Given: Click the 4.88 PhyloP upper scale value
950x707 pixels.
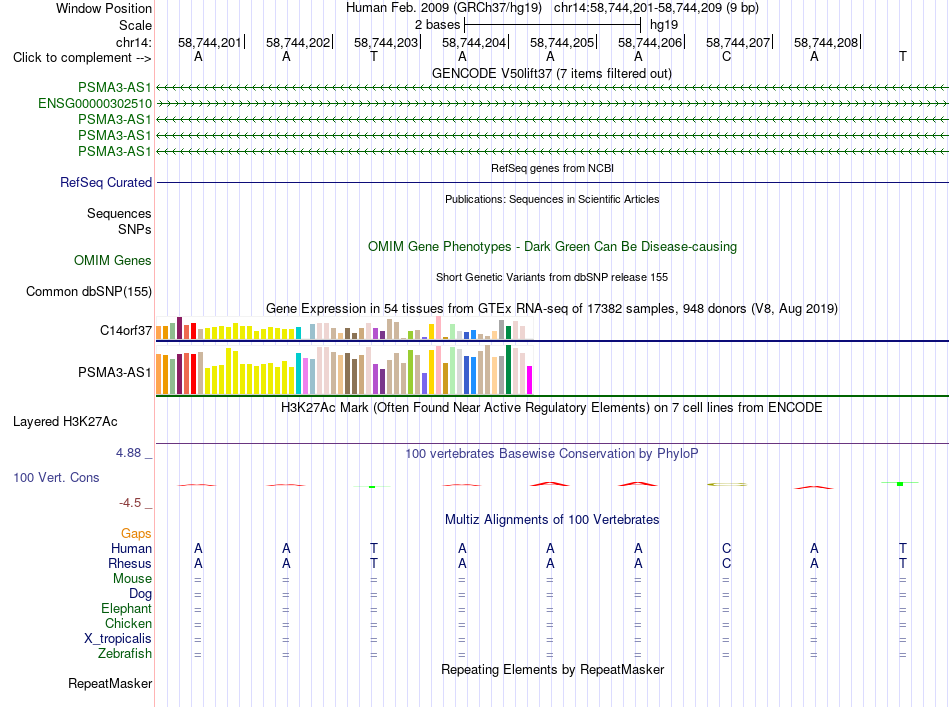Looking at the screenshot, I should tap(128, 453).
